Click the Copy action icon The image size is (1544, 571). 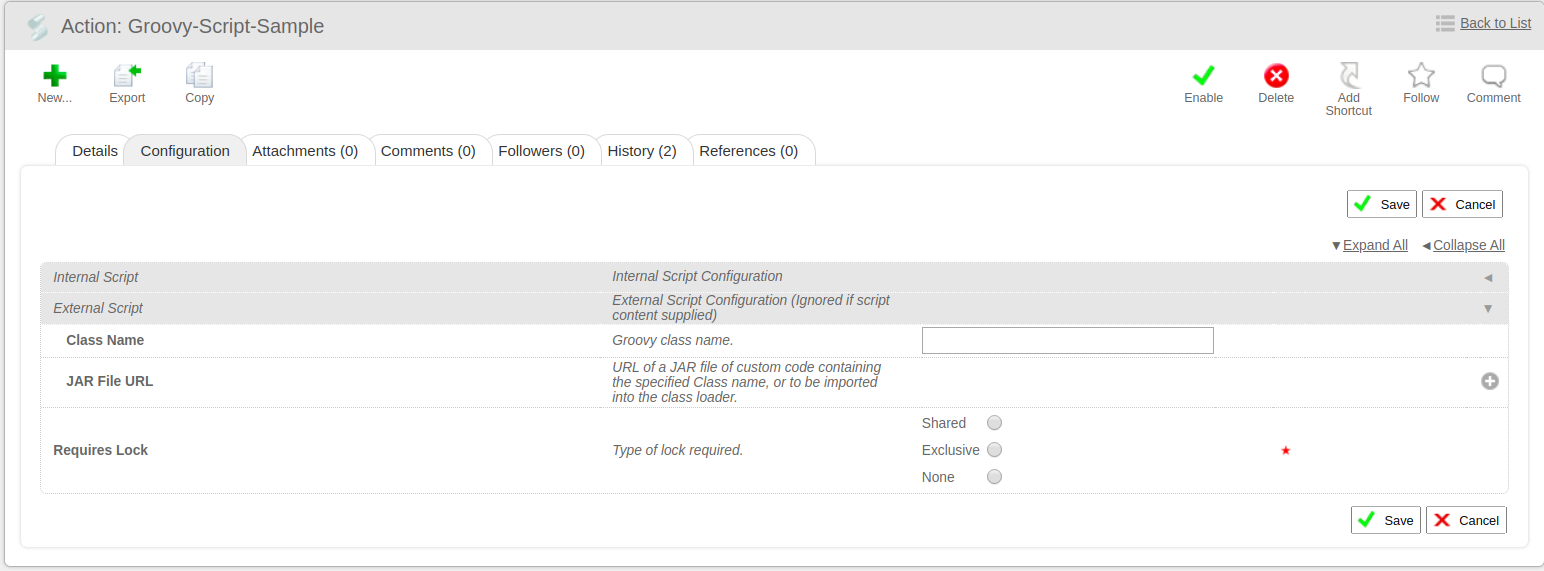click(x=199, y=76)
